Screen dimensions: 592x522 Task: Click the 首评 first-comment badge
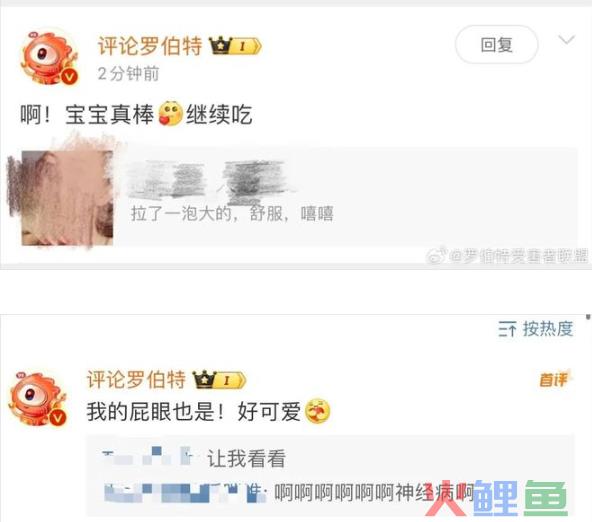click(x=553, y=379)
